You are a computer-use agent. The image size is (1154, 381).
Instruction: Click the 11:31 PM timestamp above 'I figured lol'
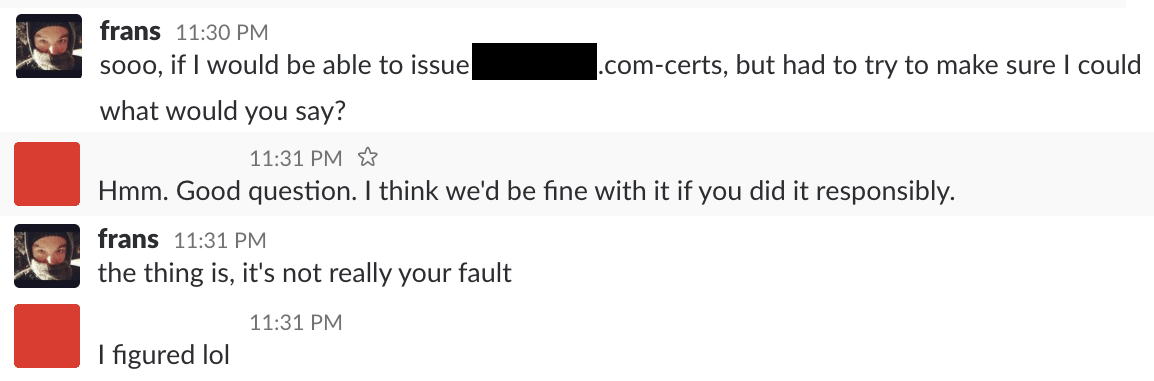296,322
